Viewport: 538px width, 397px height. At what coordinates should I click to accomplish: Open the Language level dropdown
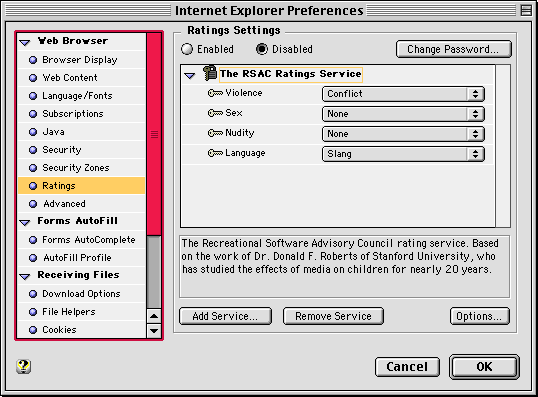click(x=403, y=154)
